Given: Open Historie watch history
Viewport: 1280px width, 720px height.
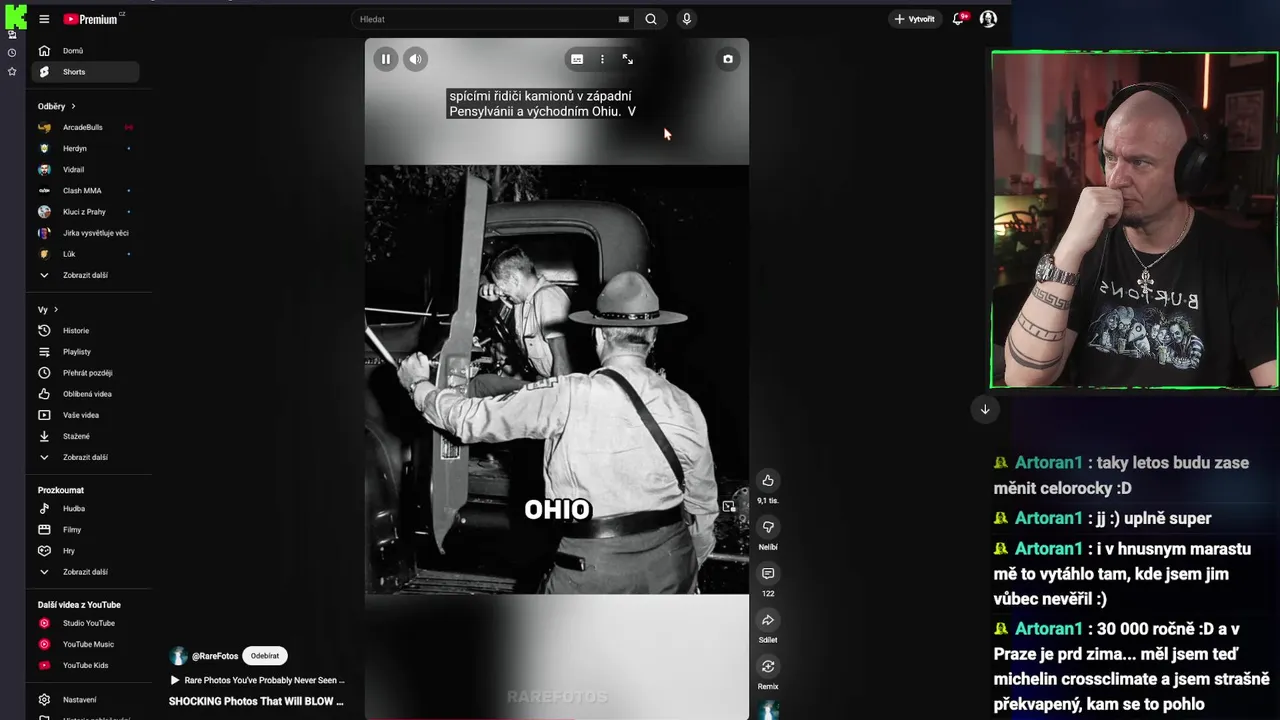Looking at the screenshot, I should pos(85,331).
